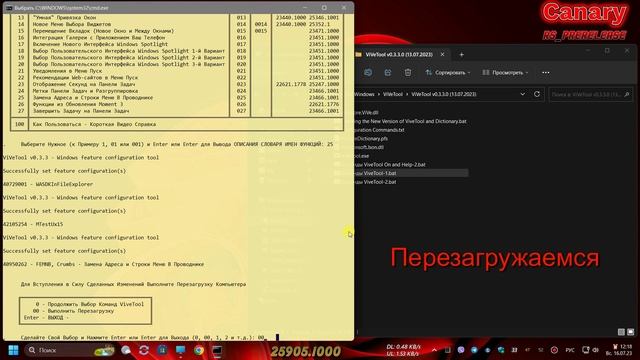Click row 23 Отображение Секунд на Панели Задач
The image size is (640, 360).
[x=178, y=84]
